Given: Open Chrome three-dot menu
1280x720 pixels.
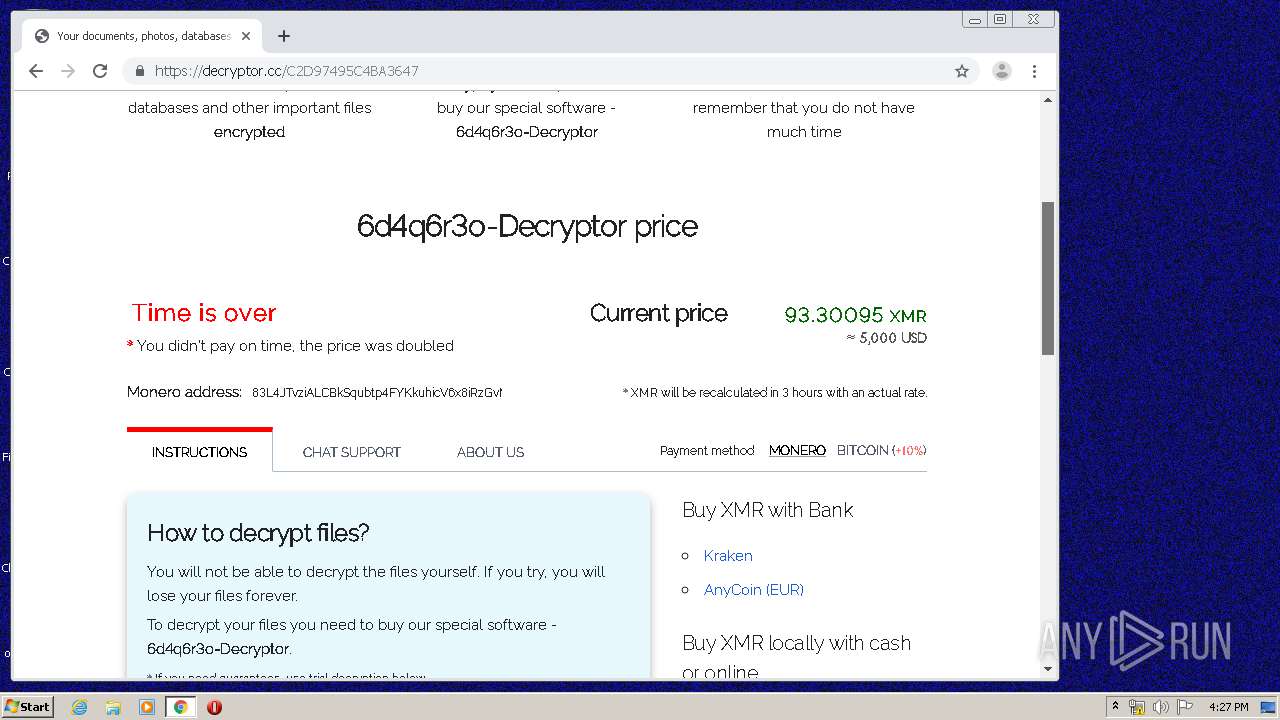Looking at the screenshot, I should click(x=1034, y=71).
